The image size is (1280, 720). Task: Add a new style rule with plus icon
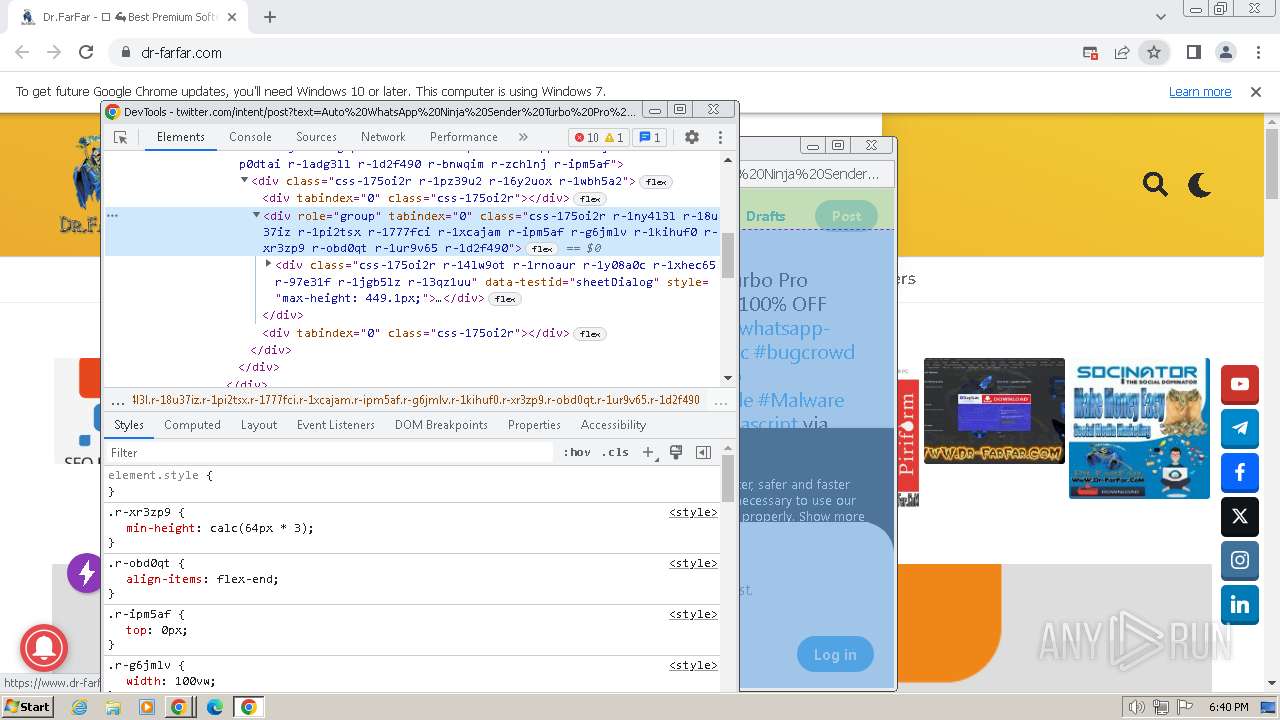coord(648,453)
